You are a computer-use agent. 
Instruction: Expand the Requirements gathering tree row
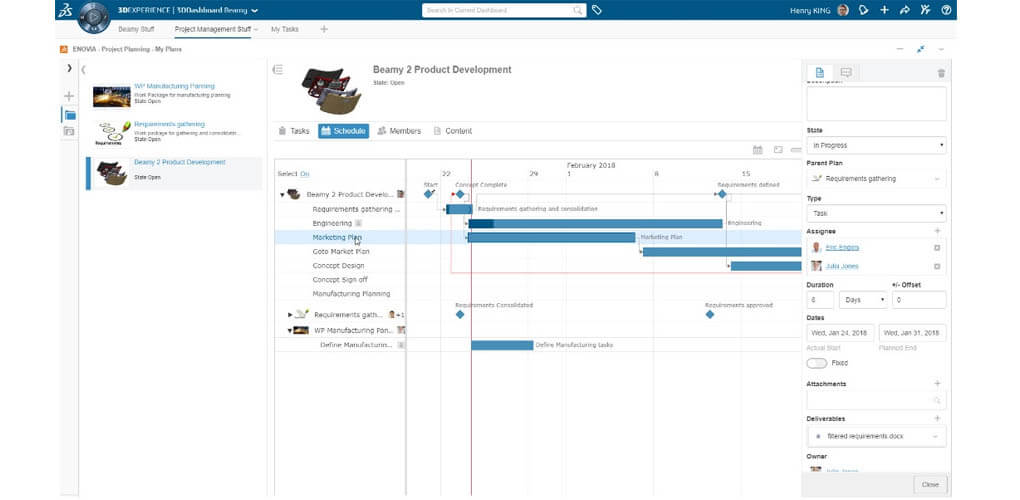click(x=291, y=314)
